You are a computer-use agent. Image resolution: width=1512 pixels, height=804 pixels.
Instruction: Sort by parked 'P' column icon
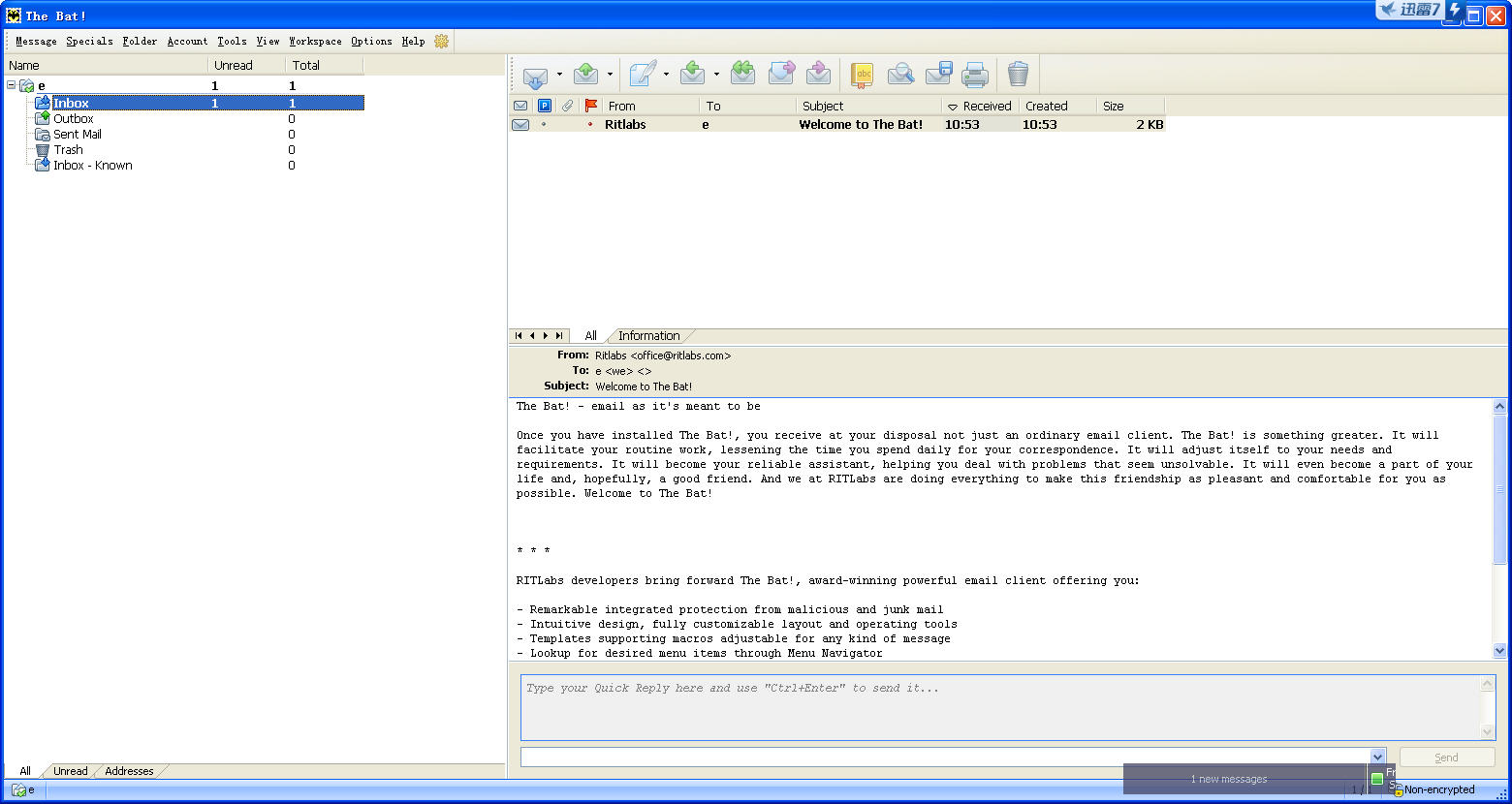pyautogui.click(x=545, y=106)
